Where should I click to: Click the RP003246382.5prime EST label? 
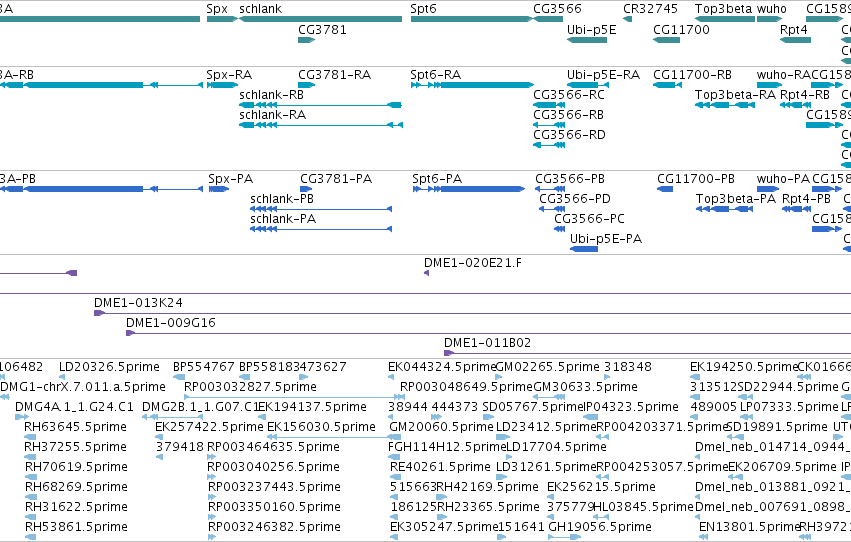click(274, 527)
